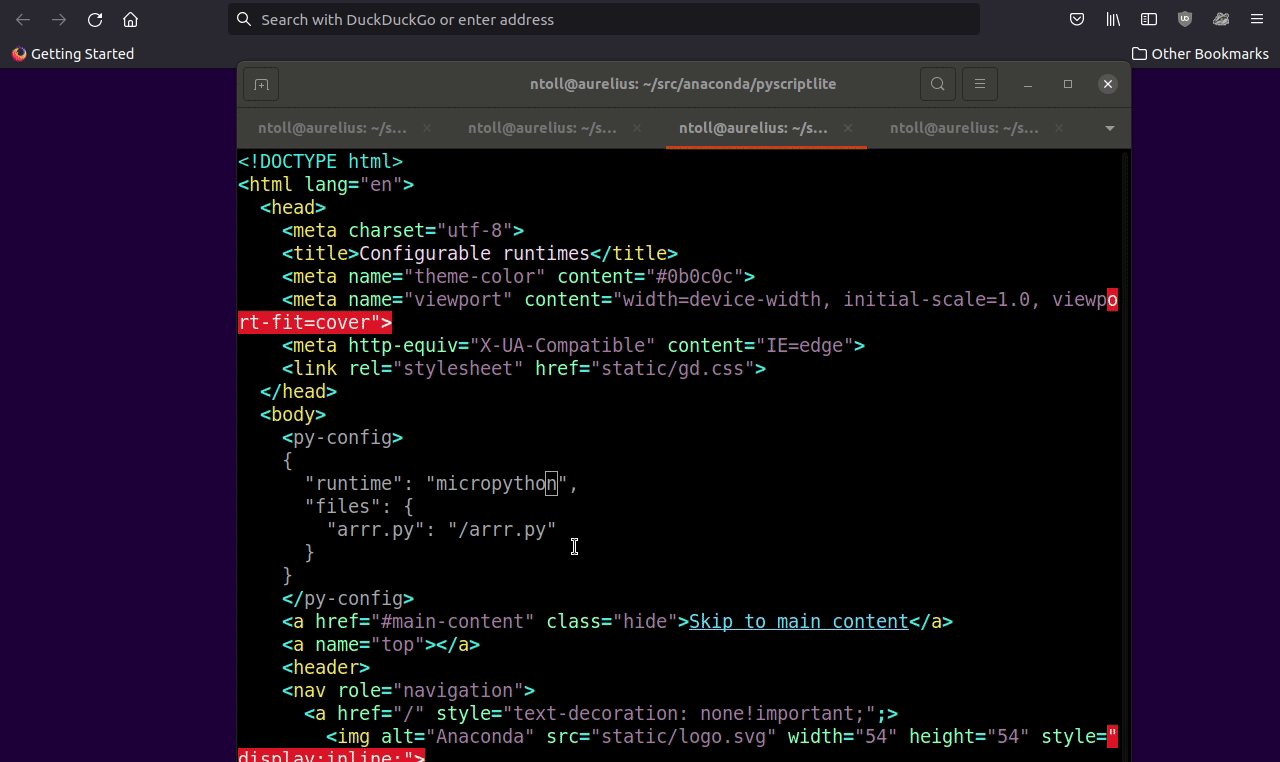Go to the Firefox home page
This screenshot has width=1280, height=762.
click(130, 20)
